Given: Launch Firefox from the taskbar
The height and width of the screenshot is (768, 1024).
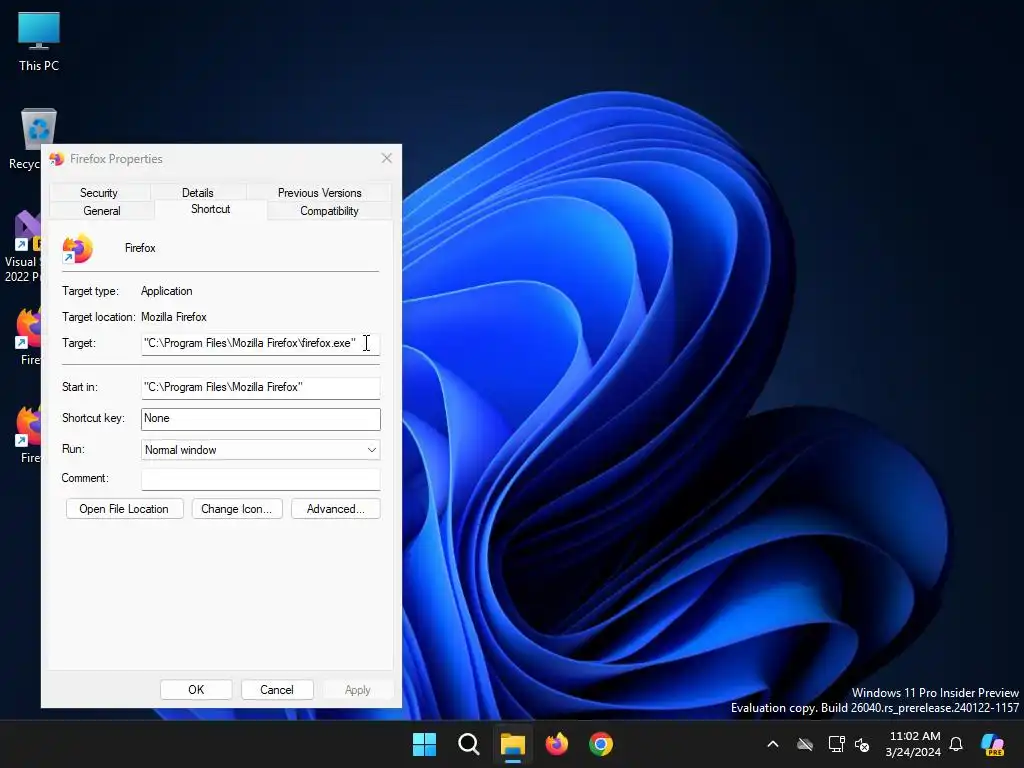Looking at the screenshot, I should click(x=556, y=744).
